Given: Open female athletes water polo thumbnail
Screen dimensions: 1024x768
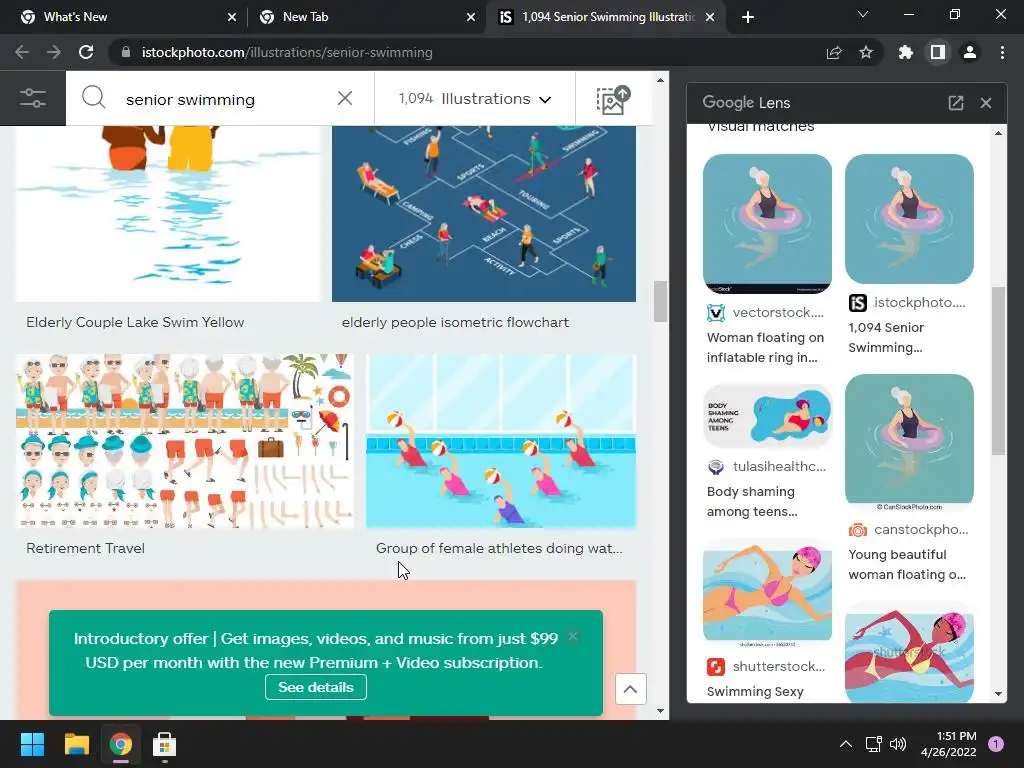Looking at the screenshot, I should pos(501,441).
